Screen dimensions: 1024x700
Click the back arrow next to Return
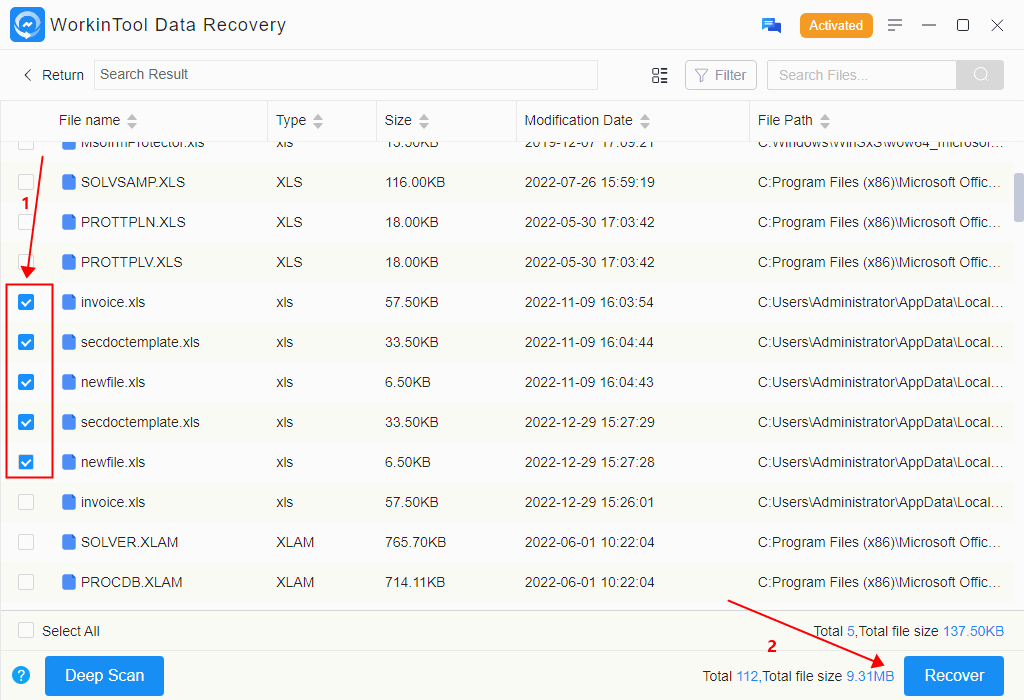(x=27, y=75)
